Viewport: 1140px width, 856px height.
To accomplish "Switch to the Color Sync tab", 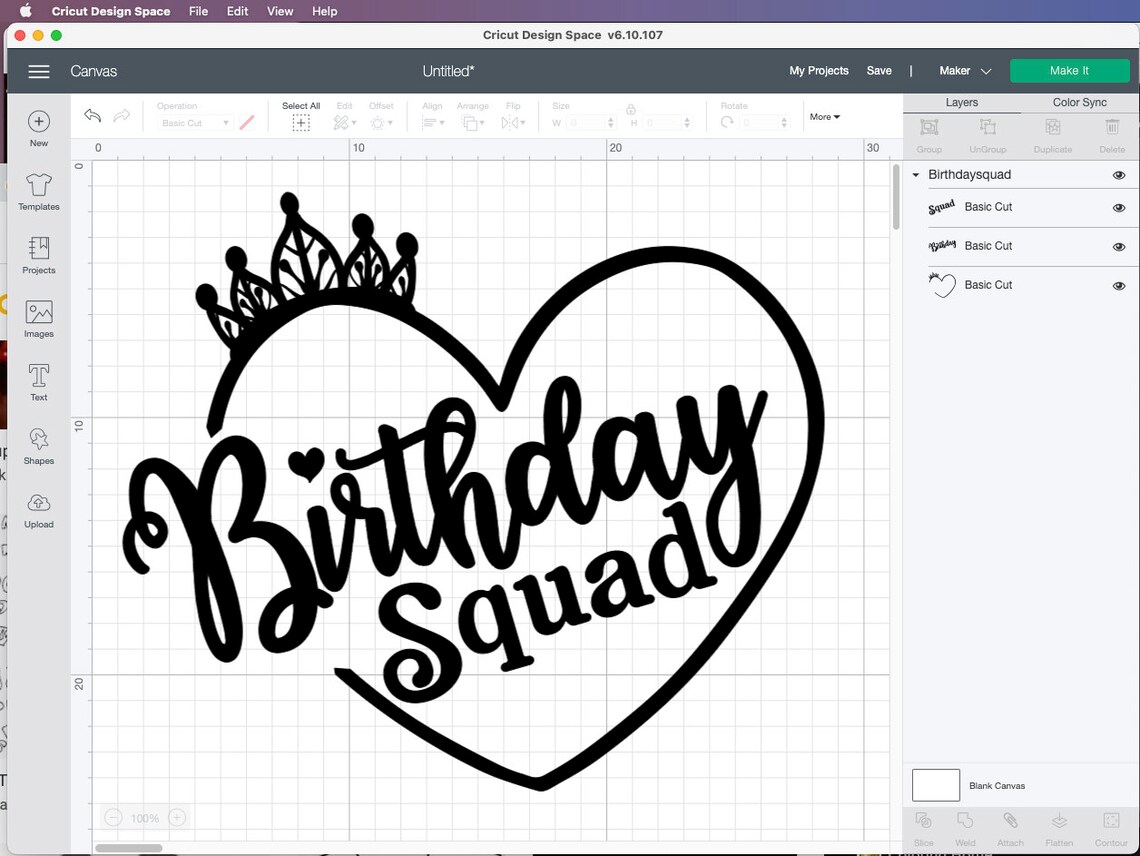I will [1079, 102].
